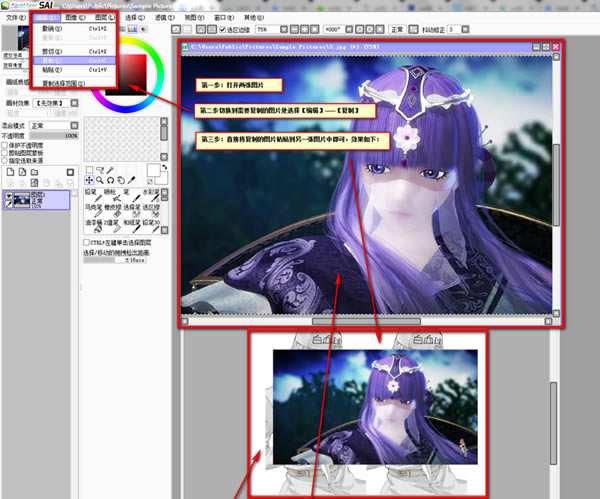Select the rotate canvas tool

click(x=110, y=180)
